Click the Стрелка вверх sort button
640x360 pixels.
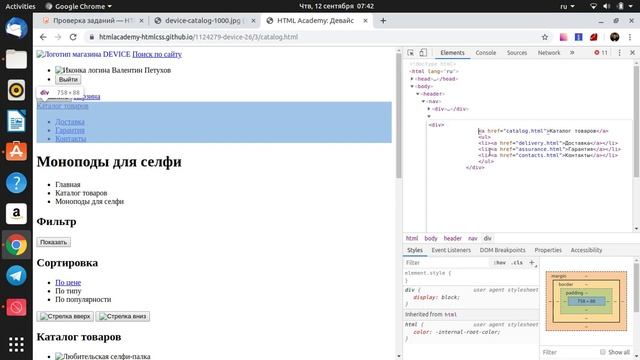[65, 316]
